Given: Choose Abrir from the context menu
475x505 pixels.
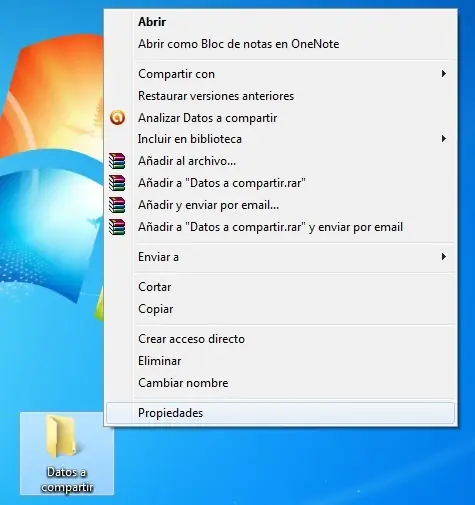Looking at the screenshot, I should click(281, 22).
